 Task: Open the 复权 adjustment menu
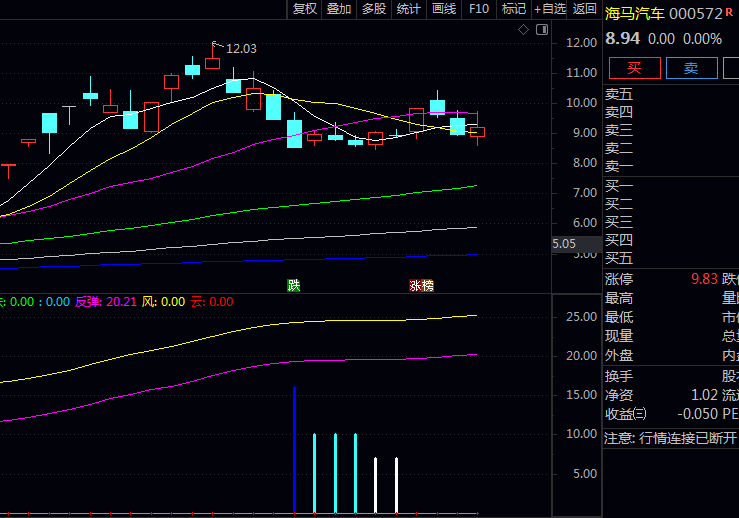point(304,9)
